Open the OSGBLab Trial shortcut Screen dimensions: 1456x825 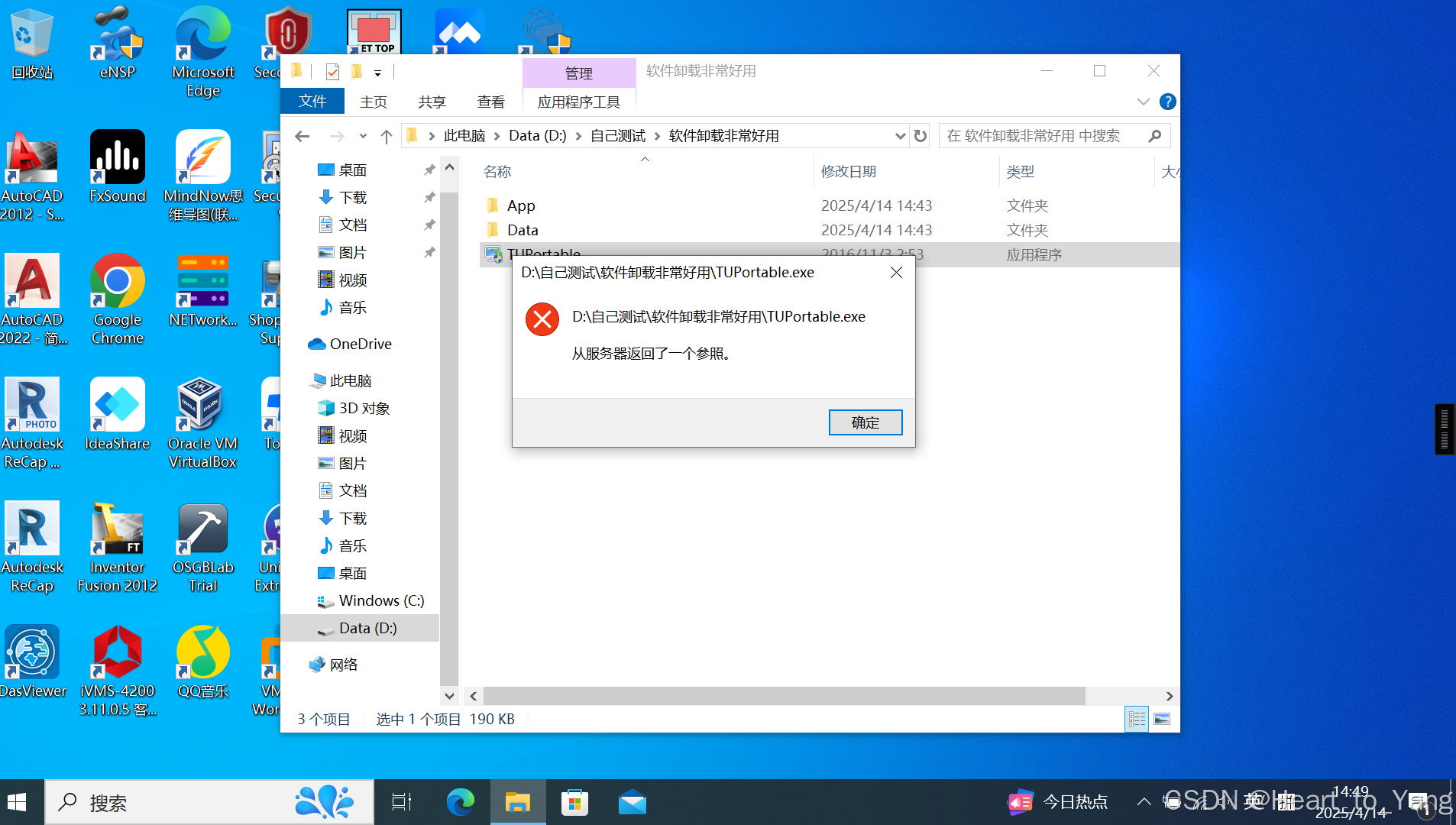202,547
